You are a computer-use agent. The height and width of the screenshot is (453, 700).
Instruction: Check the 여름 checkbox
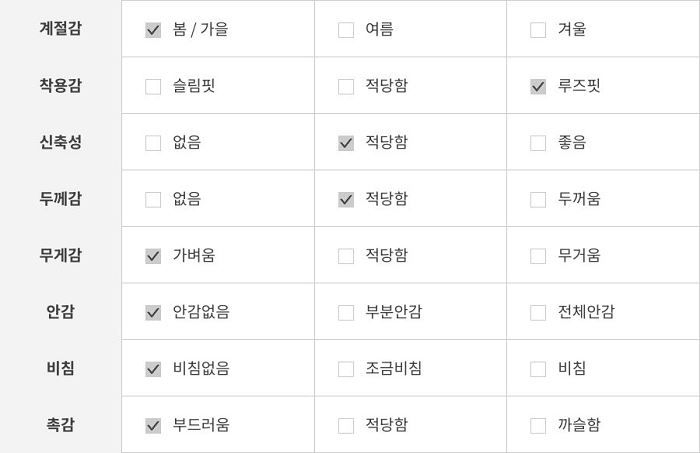(x=346, y=30)
